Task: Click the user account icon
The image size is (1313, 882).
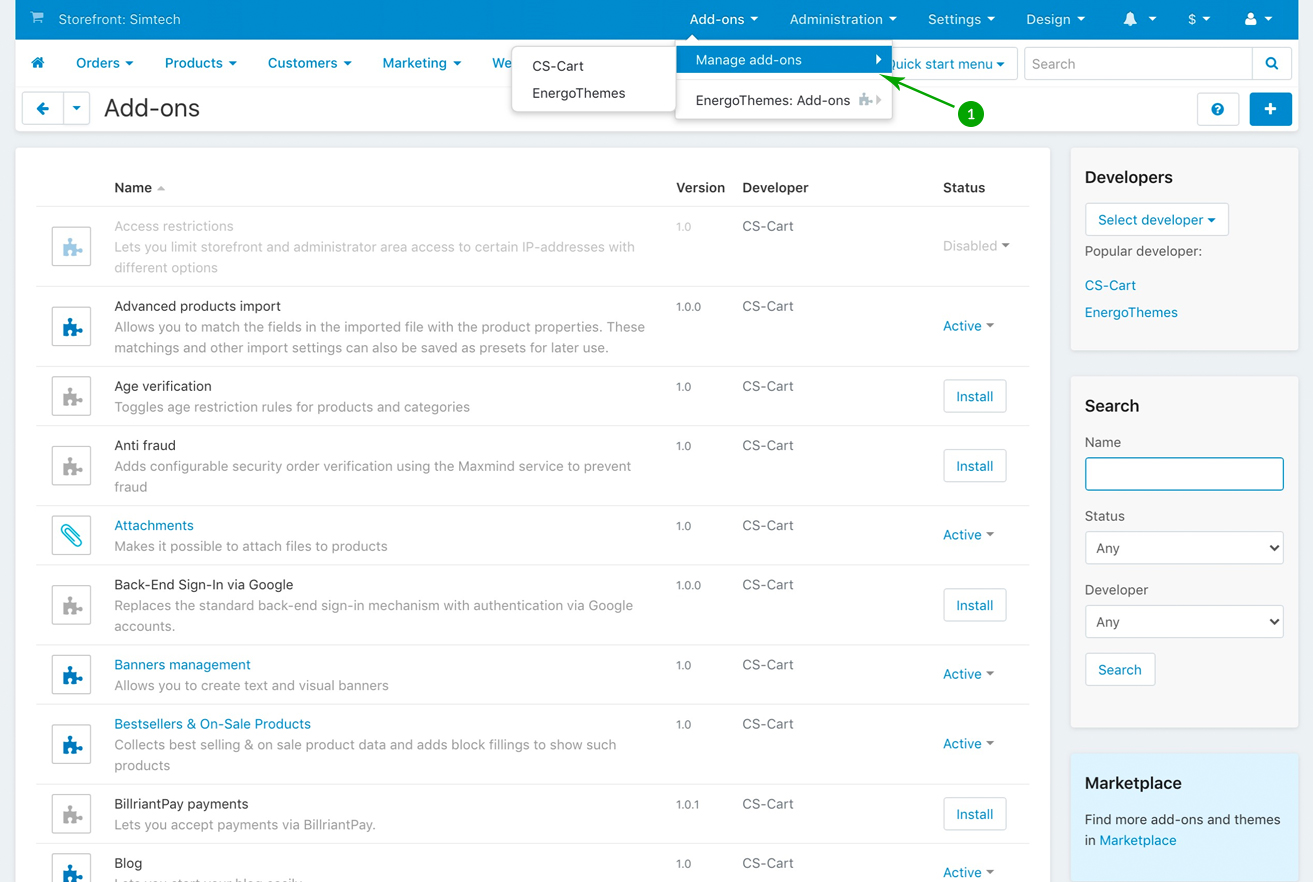Action: point(1257,19)
